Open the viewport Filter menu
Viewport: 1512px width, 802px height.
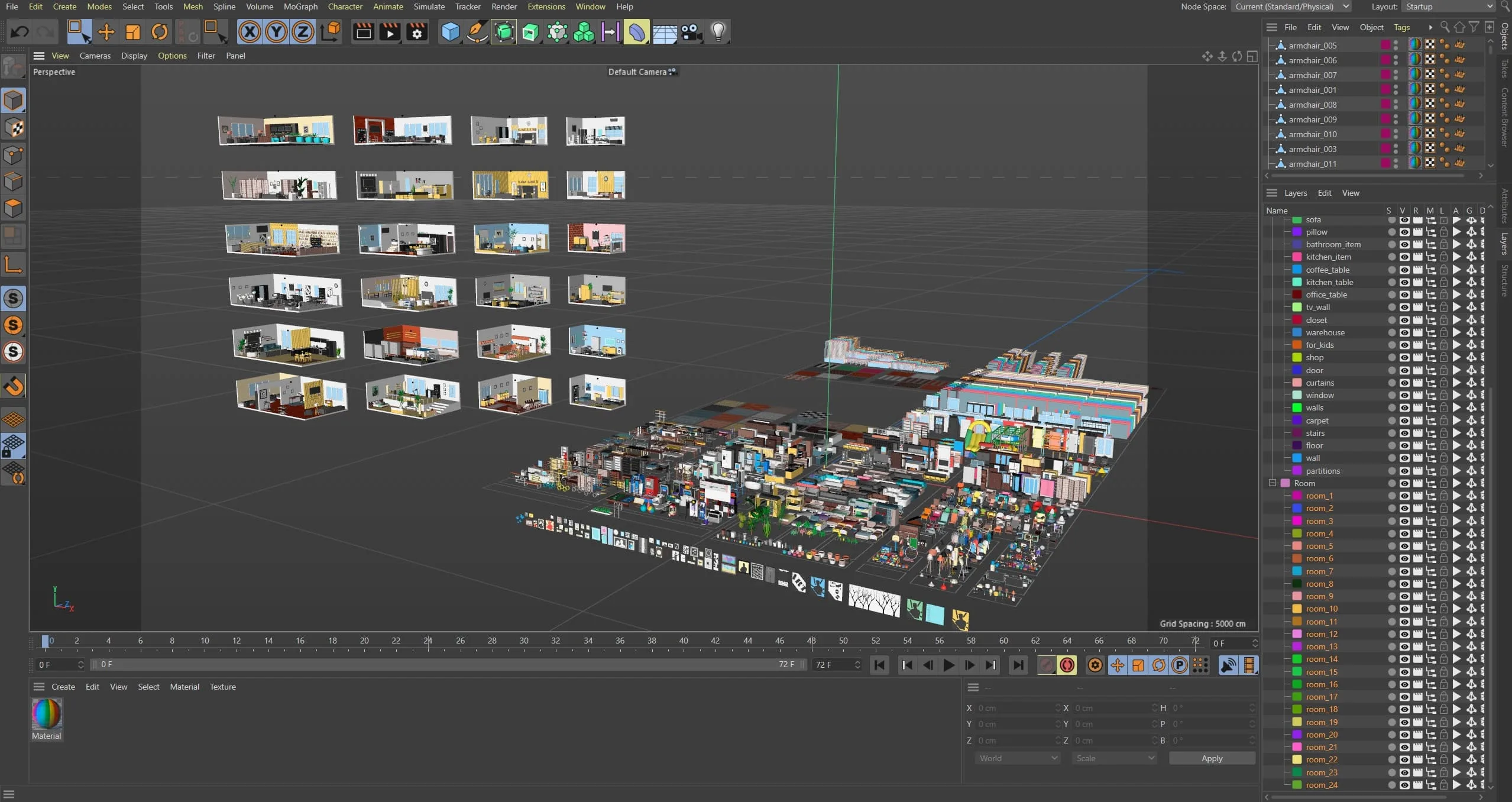[x=206, y=56]
